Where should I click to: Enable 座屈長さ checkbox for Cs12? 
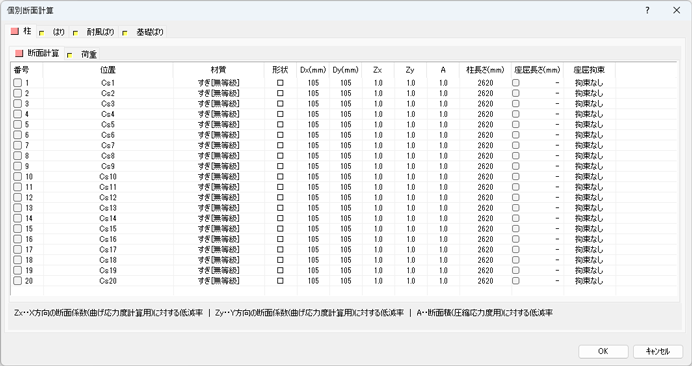[x=515, y=197]
